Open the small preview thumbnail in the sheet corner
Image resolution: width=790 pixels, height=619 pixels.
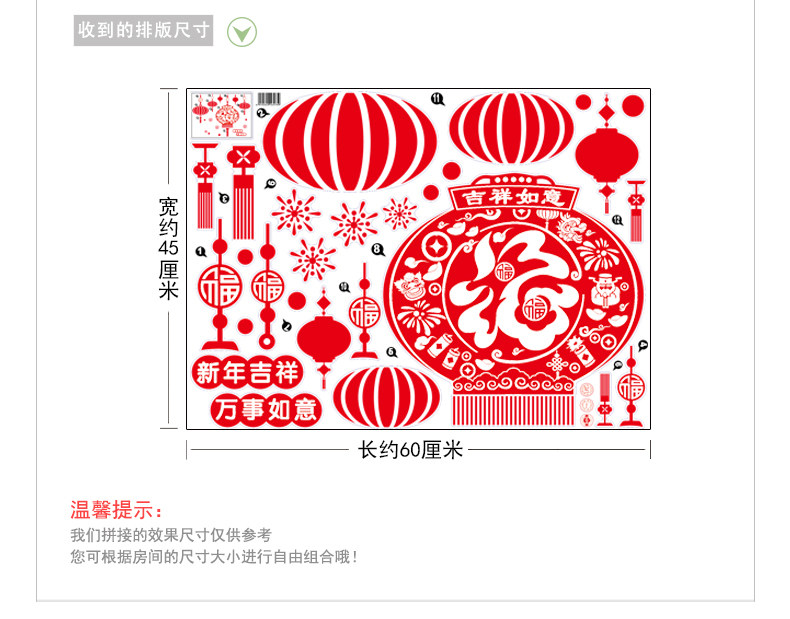[x=222, y=115]
